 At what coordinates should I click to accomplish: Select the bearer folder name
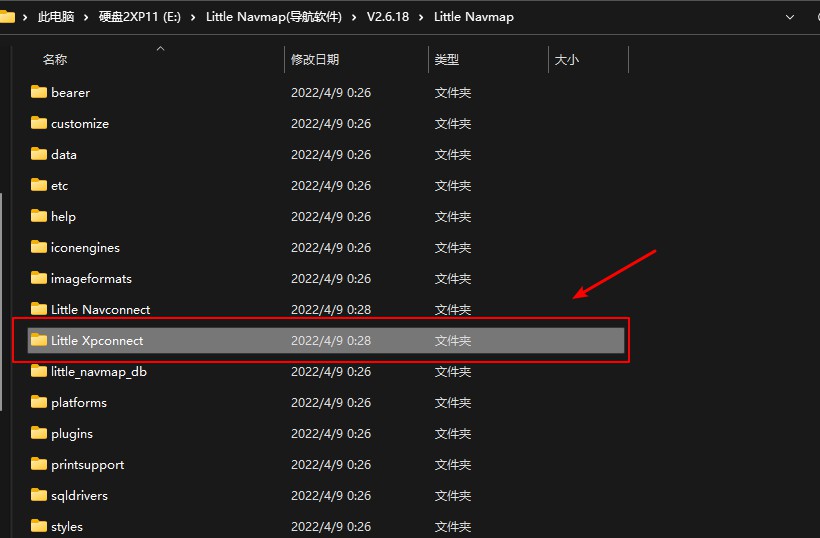(71, 93)
